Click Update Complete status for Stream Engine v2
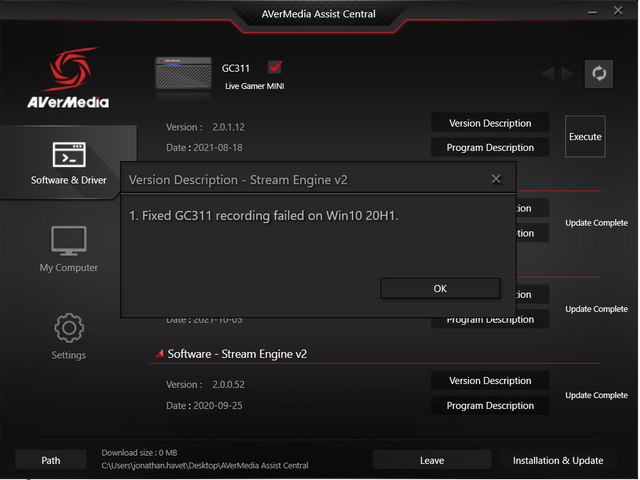Image resolution: width=640 pixels, height=480 pixels. coord(598,396)
